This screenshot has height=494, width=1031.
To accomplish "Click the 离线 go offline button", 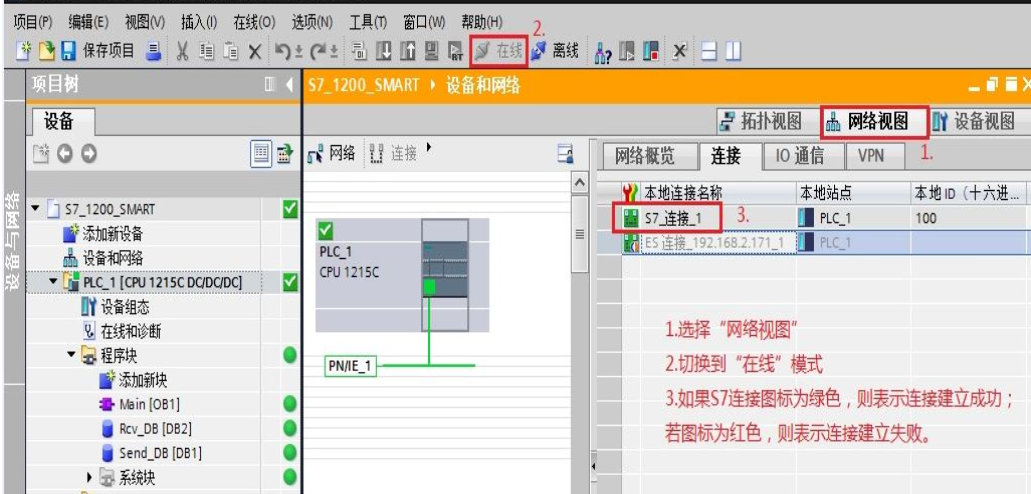I will (x=555, y=51).
